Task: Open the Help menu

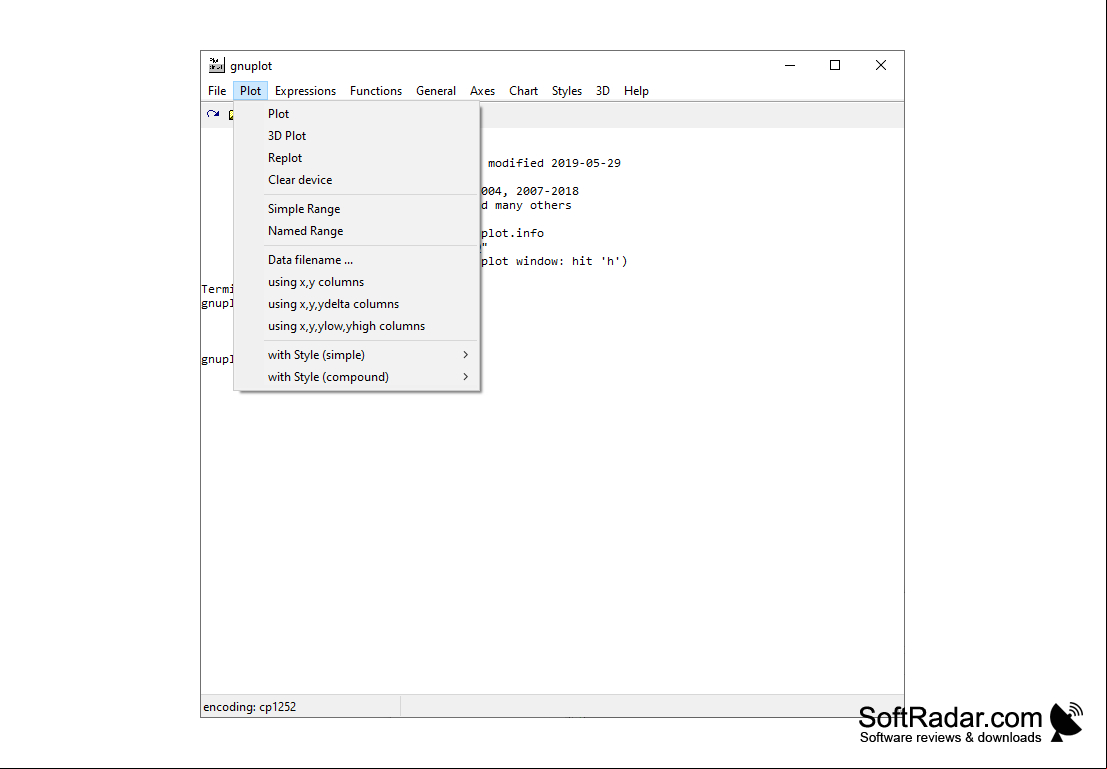Action: coord(636,91)
